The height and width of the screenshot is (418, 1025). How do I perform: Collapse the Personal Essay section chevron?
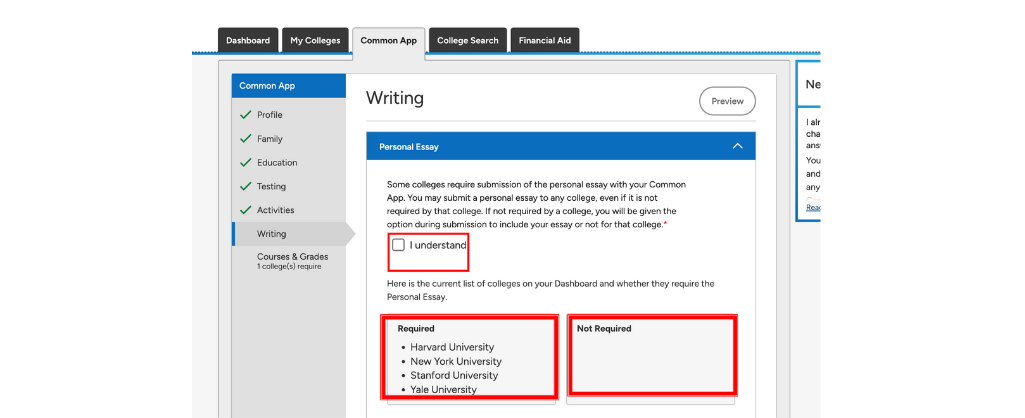pos(737,146)
